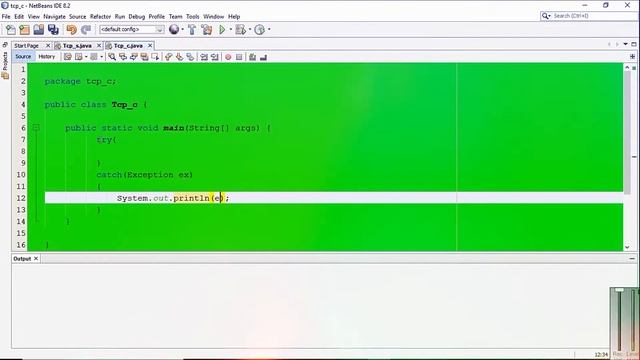Viewport: 640px width, 360px height.
Task: Click the search magnifier icon in search box
Action: [x=545, y=16]
